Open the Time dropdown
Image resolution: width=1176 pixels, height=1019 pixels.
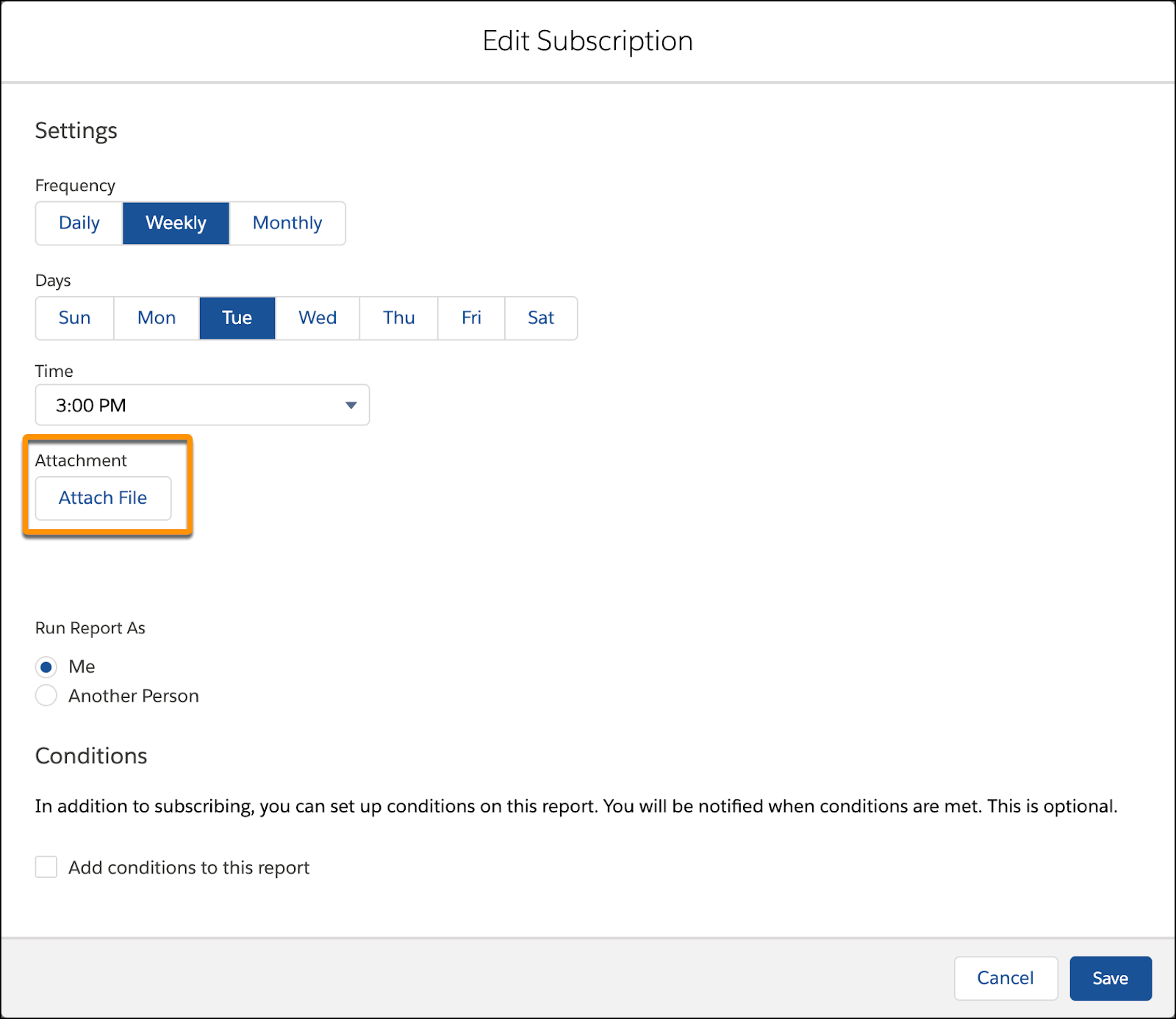point(202,405)
